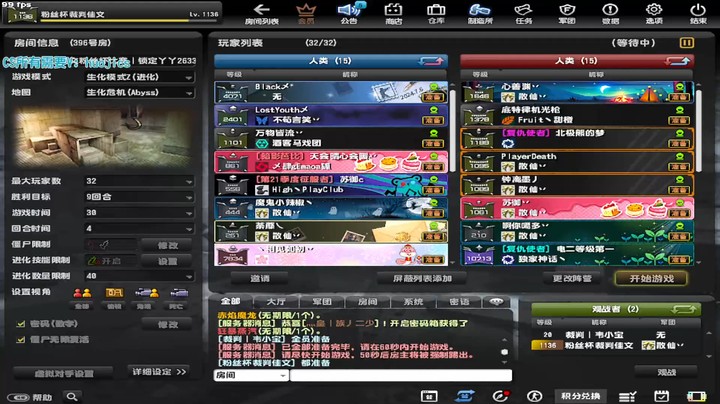Click the compass icon with red dot
The image size is (720, 404).
click(500, 396)
